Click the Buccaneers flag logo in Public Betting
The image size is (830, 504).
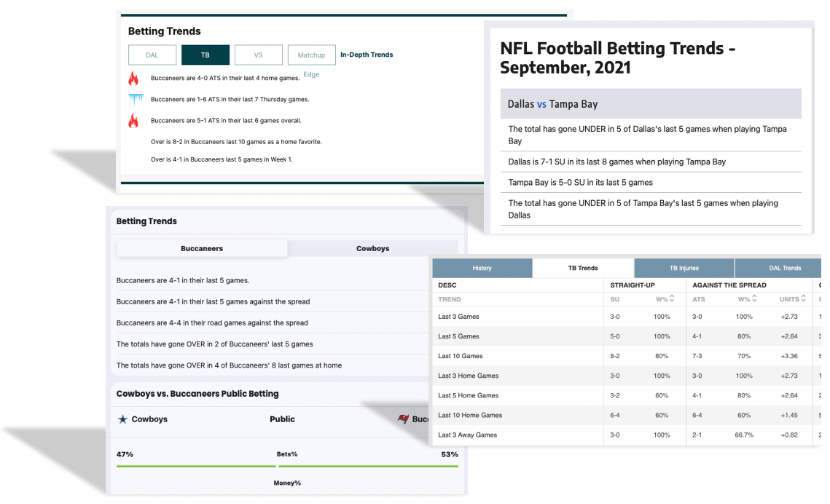pyautogui.click(x=404, y=419)
